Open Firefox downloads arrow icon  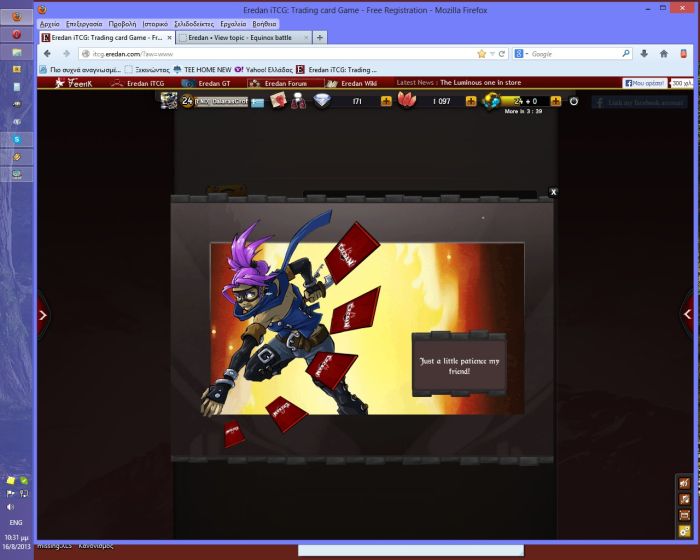[644, 54]
